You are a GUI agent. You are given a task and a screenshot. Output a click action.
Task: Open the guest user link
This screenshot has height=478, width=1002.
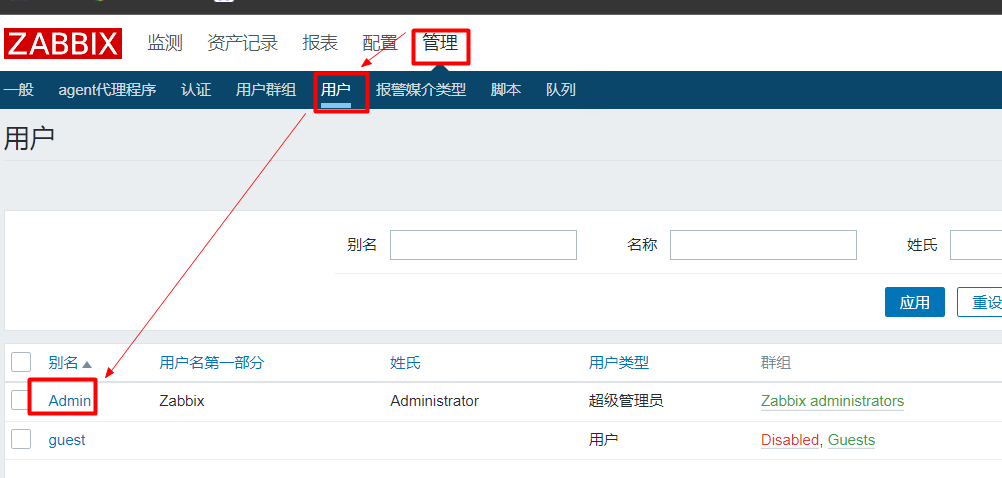[67, 440]
